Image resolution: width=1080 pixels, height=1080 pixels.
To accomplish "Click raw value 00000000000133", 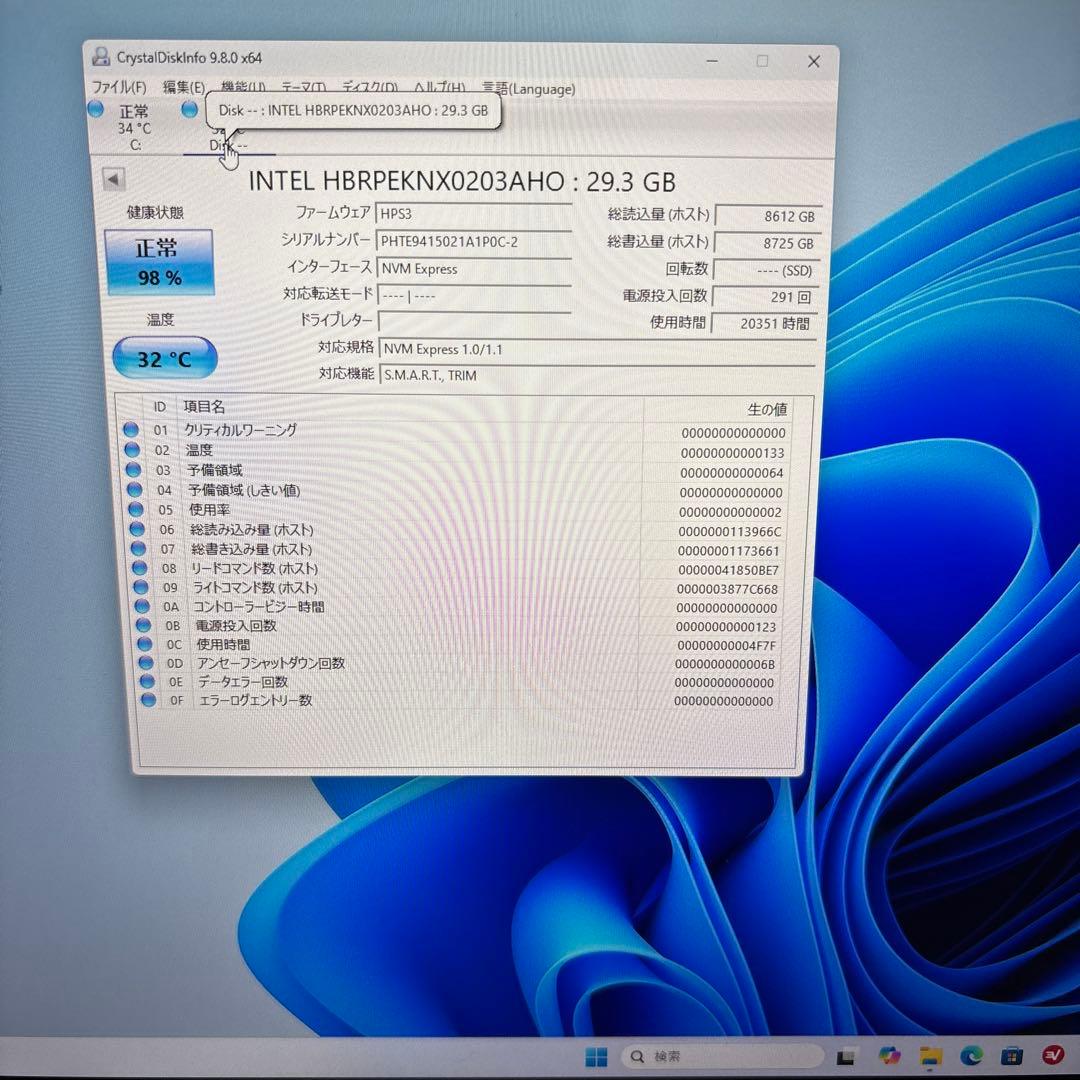I will 732,453.
